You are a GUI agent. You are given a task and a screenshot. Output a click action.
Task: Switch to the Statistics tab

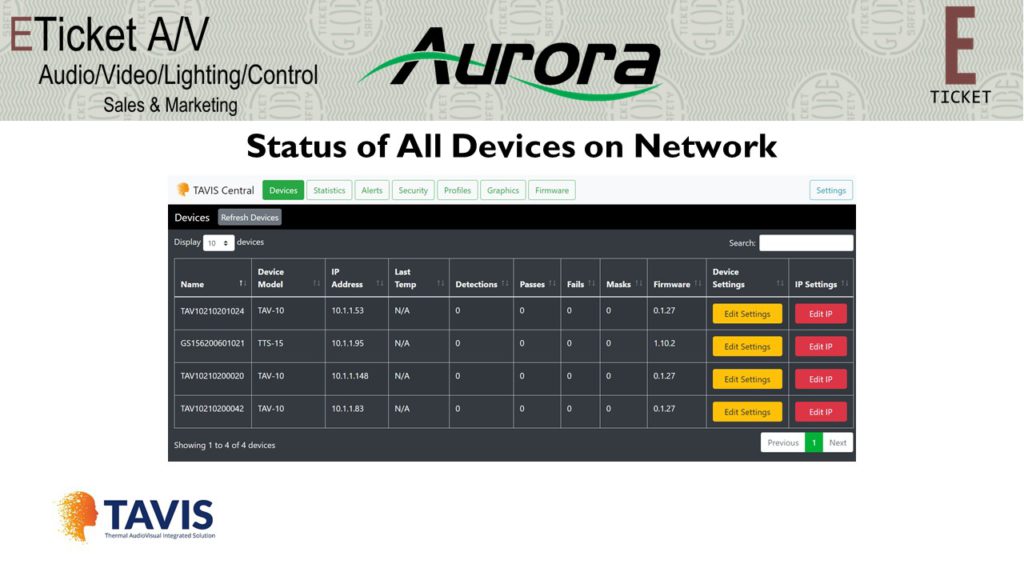pos(329,190)
